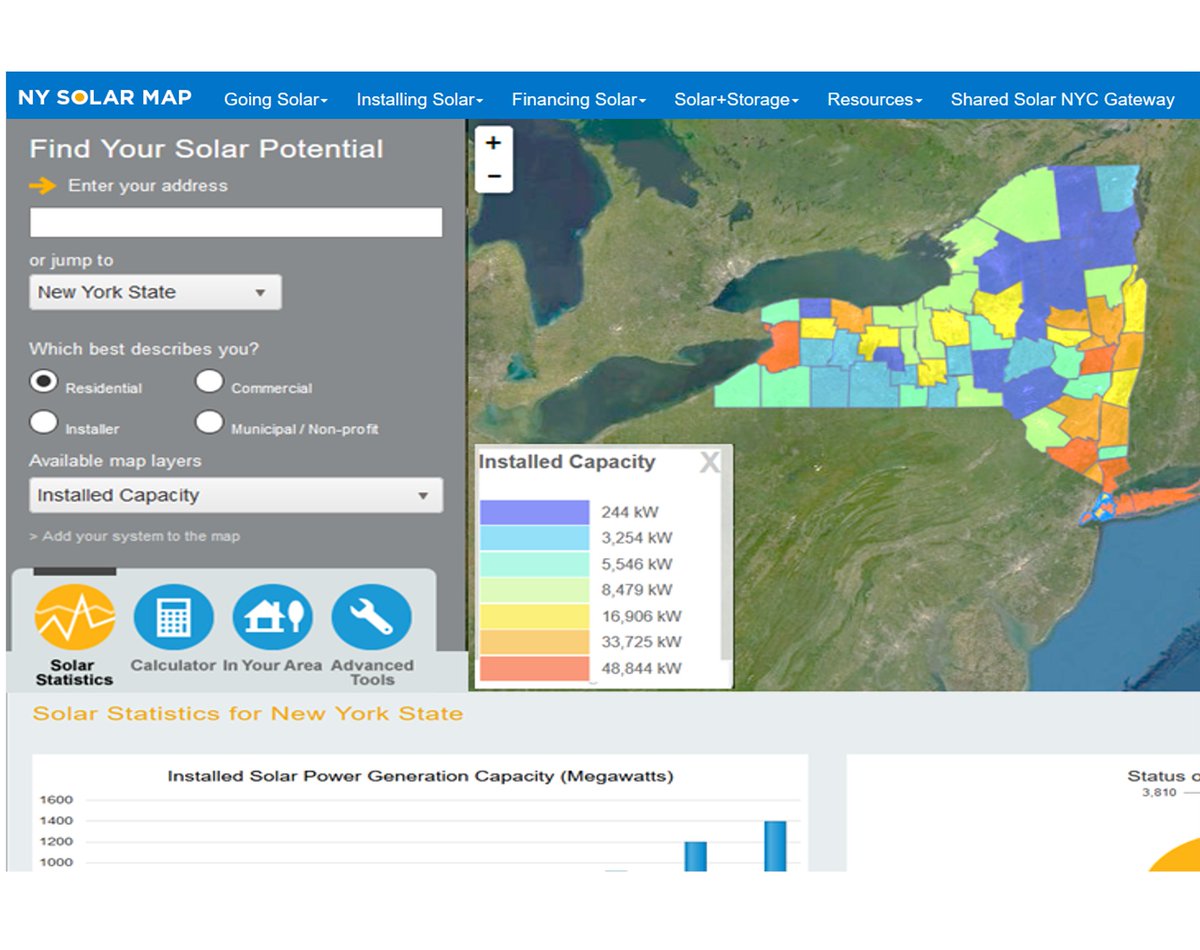Open the In Your Area icon
Image resolution: width=1200 pixels, height=950 pixels.
coord(272,618)
